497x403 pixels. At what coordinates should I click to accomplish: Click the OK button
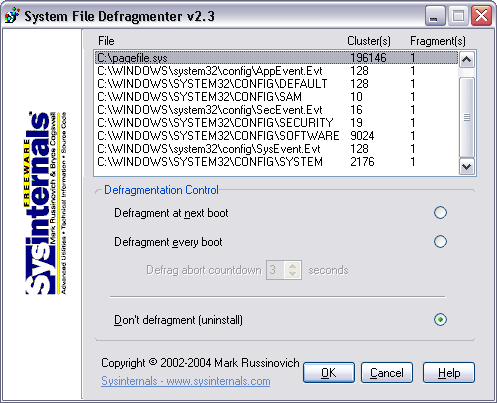pos(329,373)
